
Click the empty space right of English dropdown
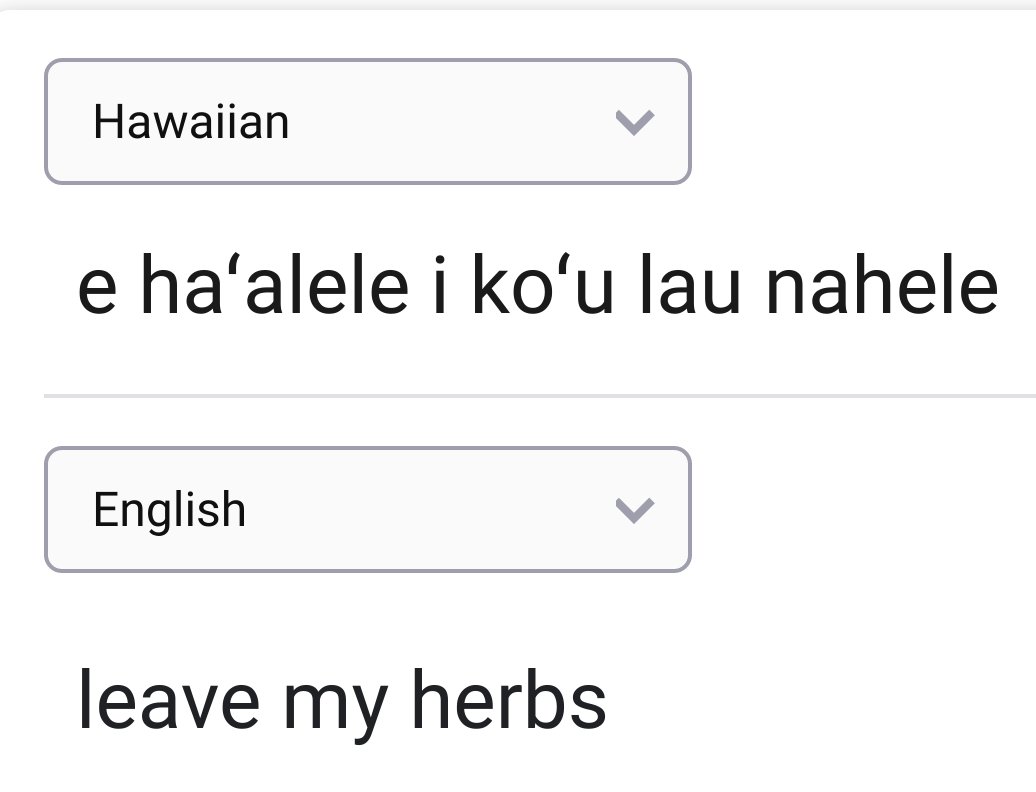(864, 509)
